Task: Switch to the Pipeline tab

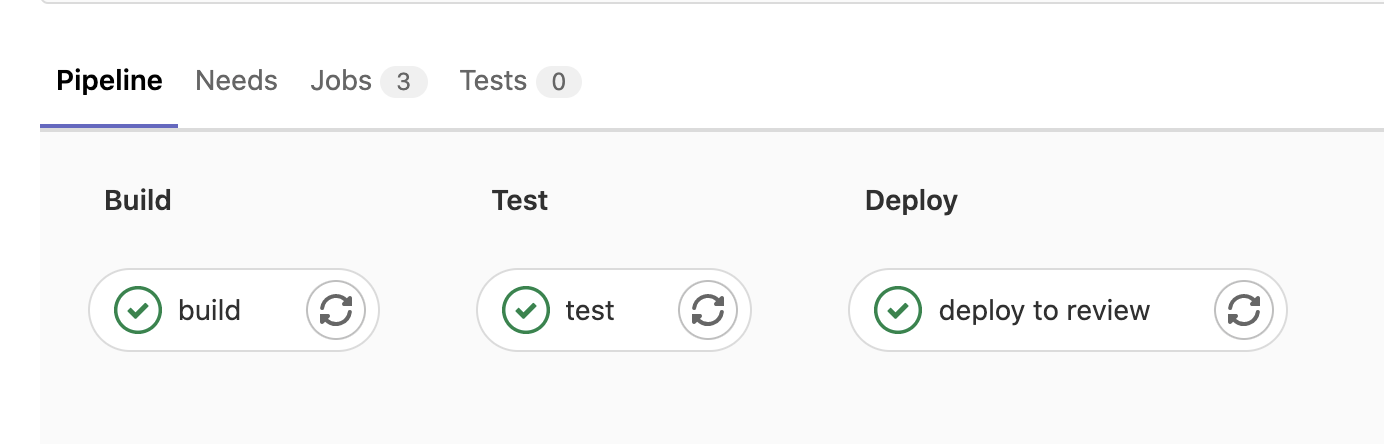Action: 109,81
